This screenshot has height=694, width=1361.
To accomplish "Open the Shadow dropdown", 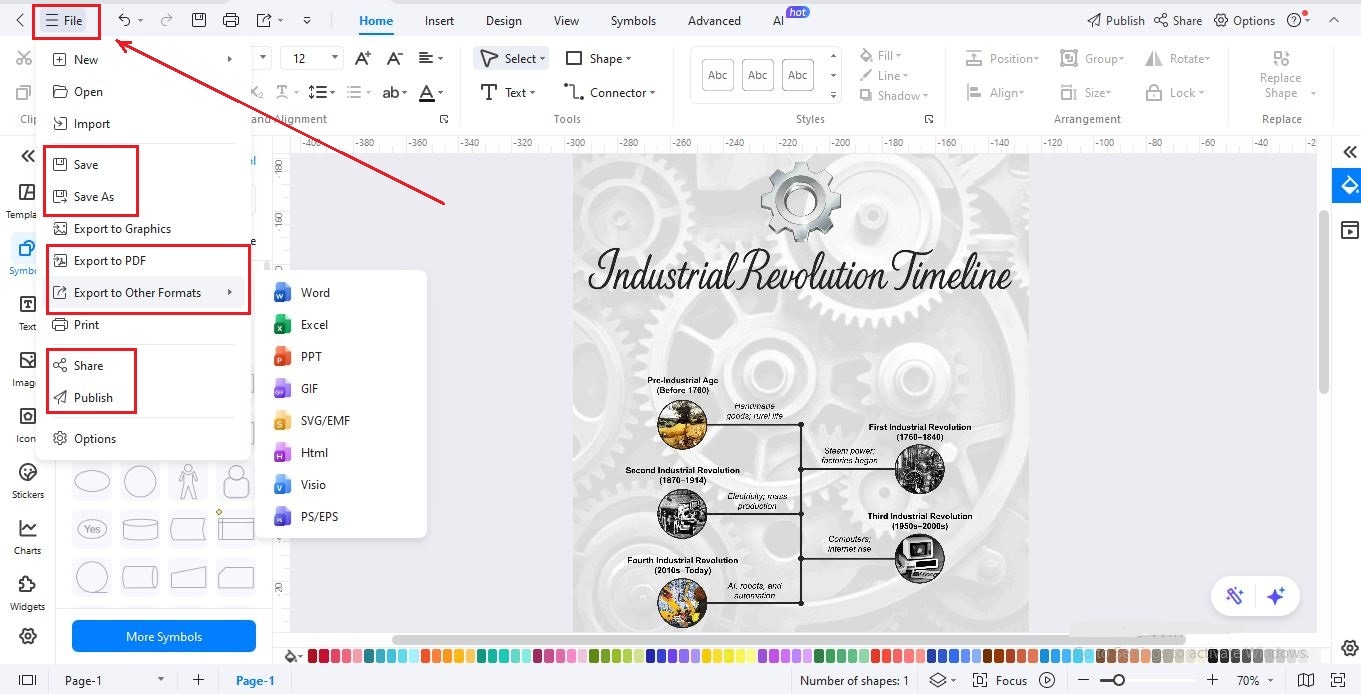I will (894, 96).
